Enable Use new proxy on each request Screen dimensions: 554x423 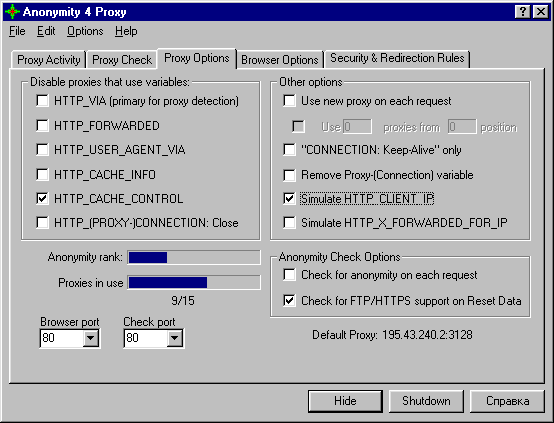289,101
